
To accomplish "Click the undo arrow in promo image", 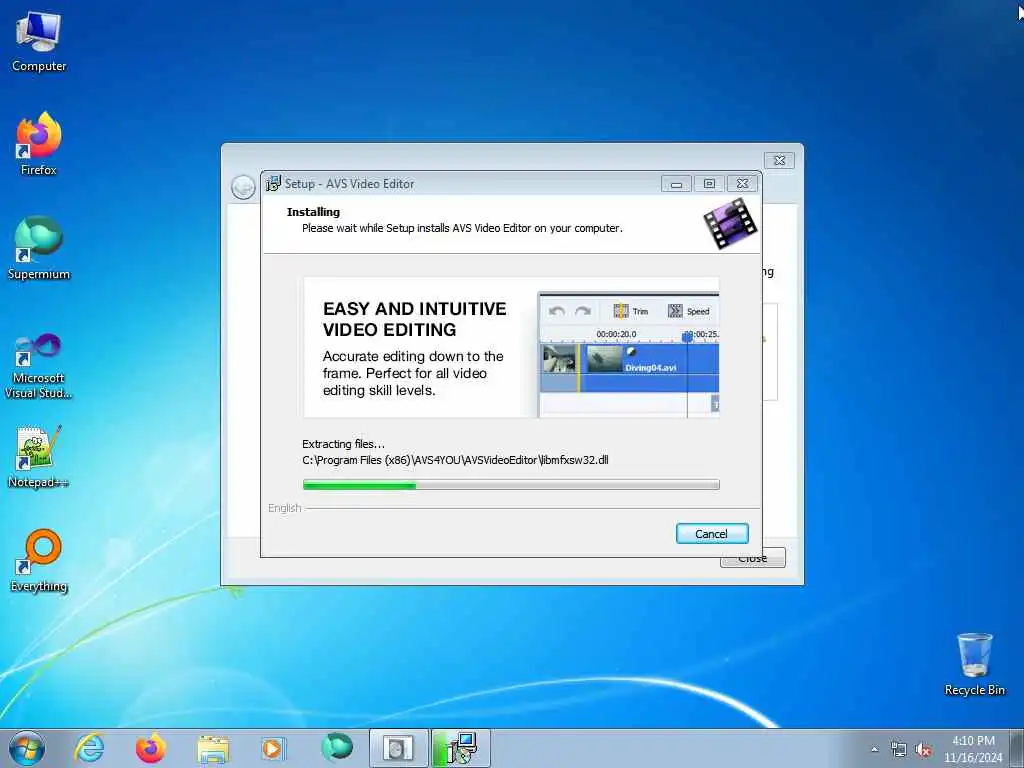I will [556, 311].
